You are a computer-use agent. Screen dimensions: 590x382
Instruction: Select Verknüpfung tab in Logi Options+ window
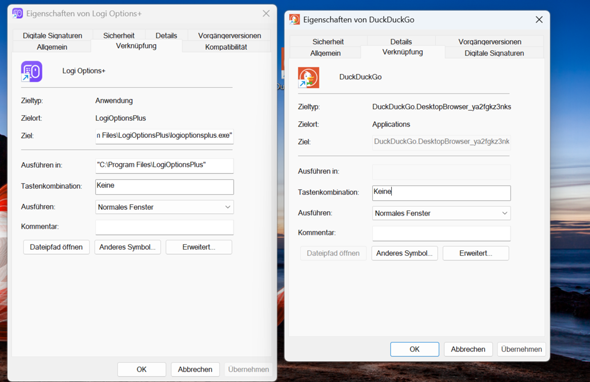136,46
